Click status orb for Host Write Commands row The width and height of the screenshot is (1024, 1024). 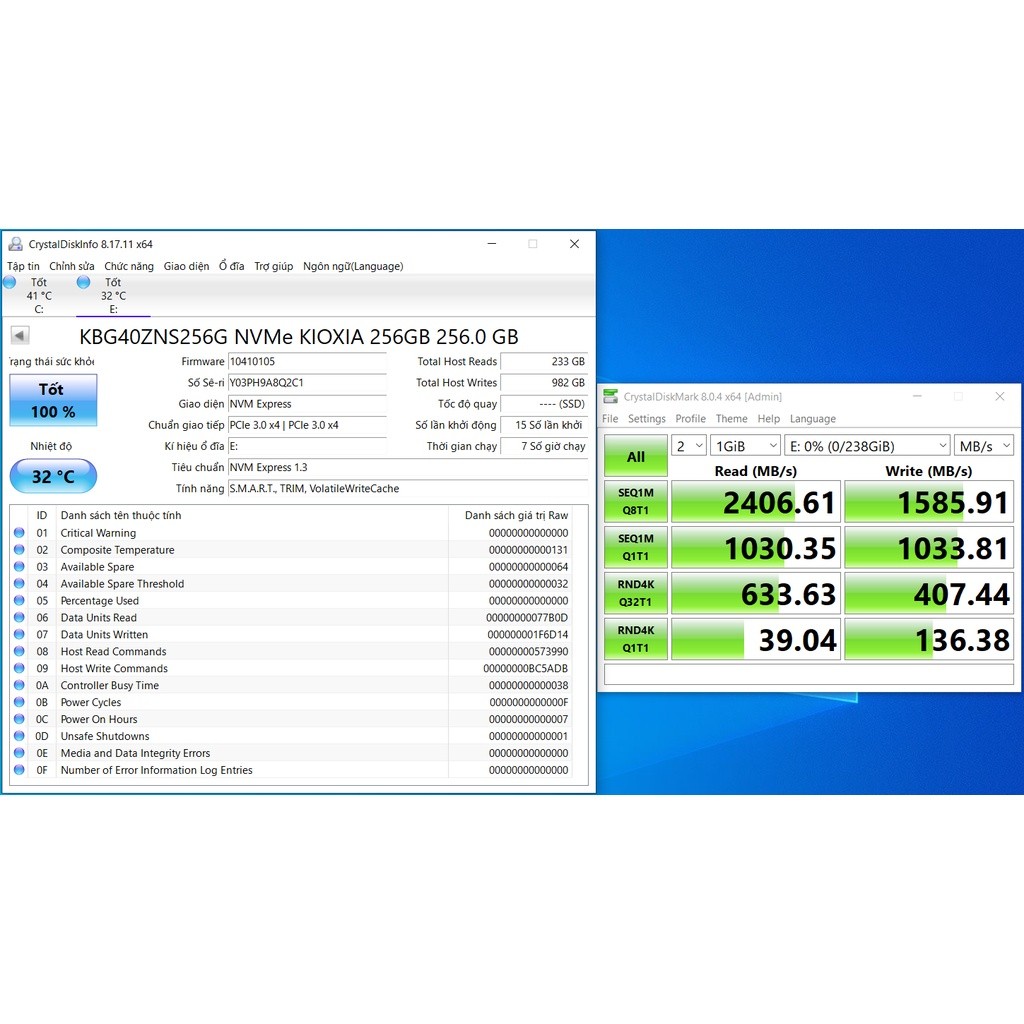pos(20,669)
